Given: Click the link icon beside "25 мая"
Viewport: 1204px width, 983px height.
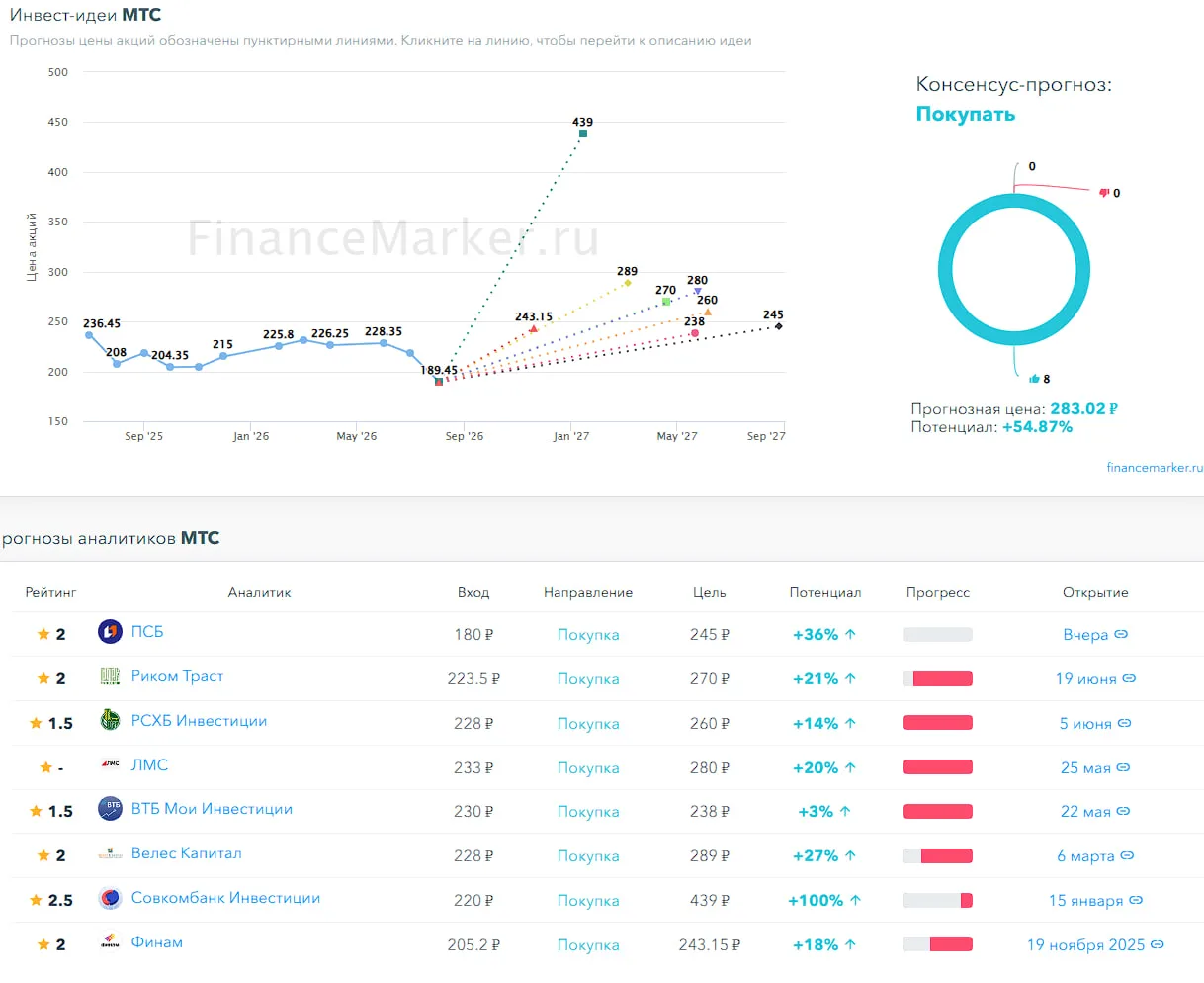Looking at the screenshot, I should coord(1123,767).
